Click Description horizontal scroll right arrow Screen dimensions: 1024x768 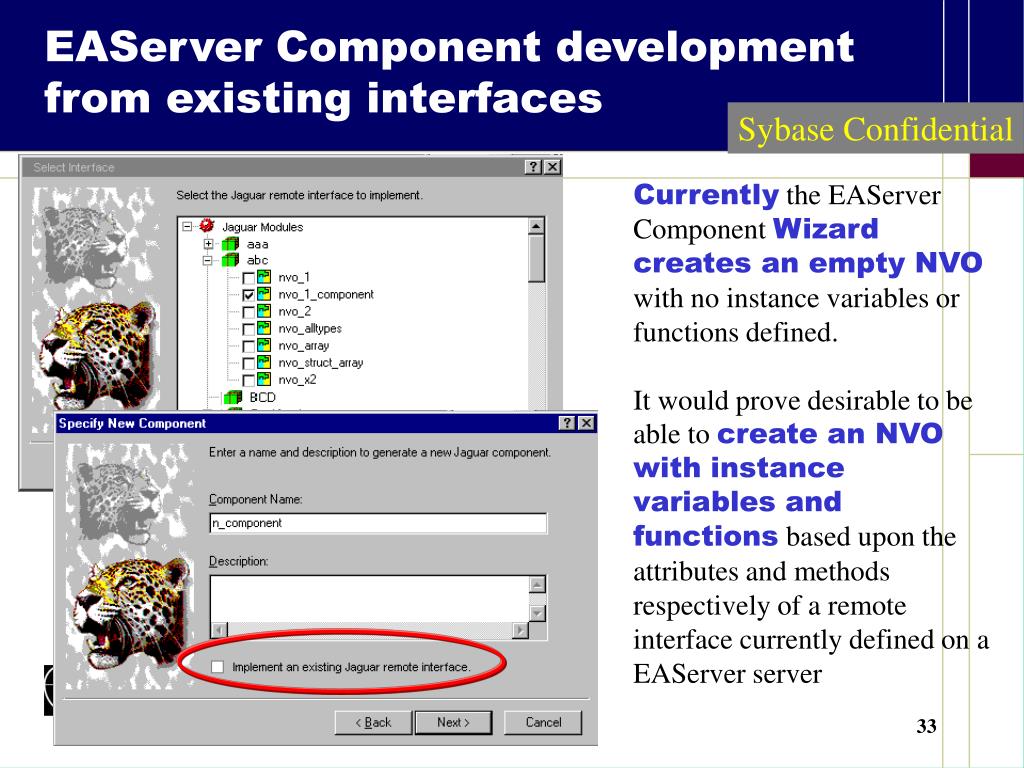[520, 630]
